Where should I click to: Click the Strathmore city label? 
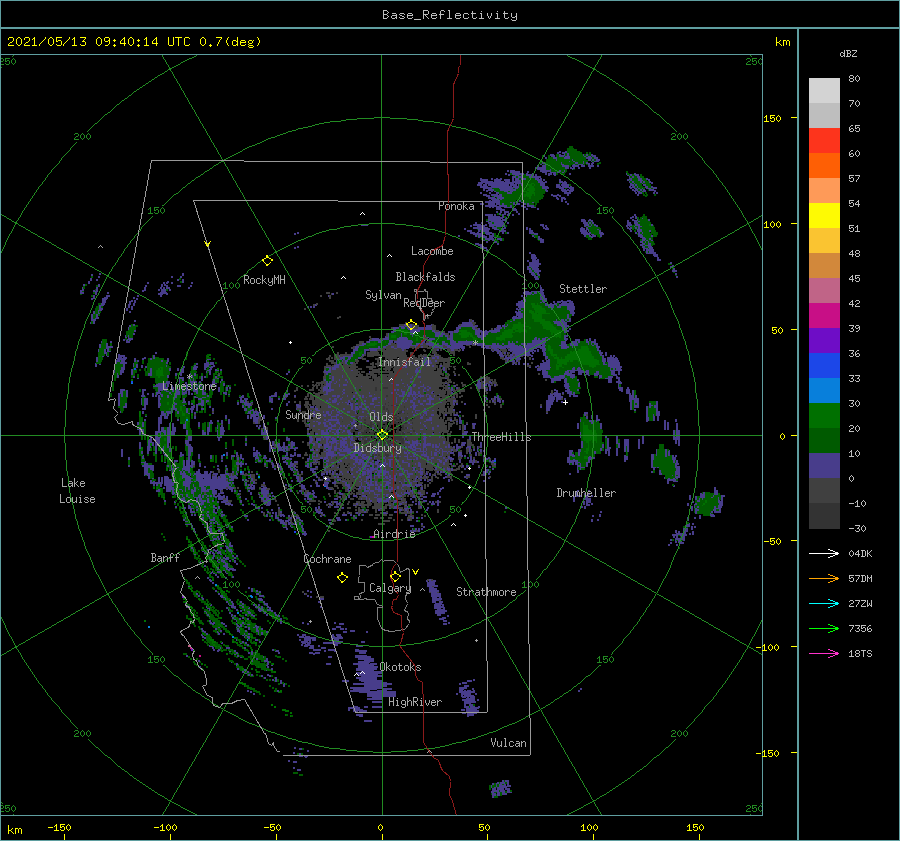[x=486, y=592]
